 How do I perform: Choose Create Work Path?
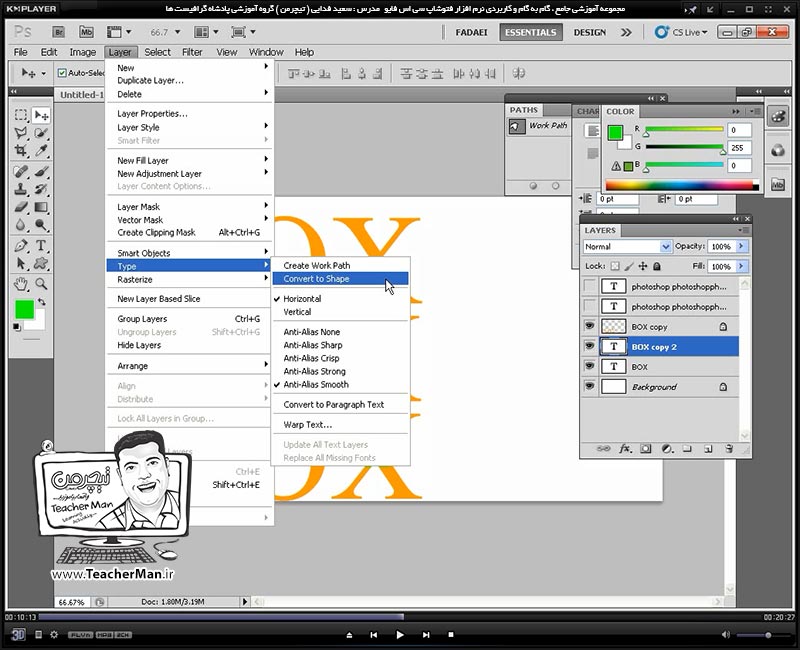click(x=340, y=265)
